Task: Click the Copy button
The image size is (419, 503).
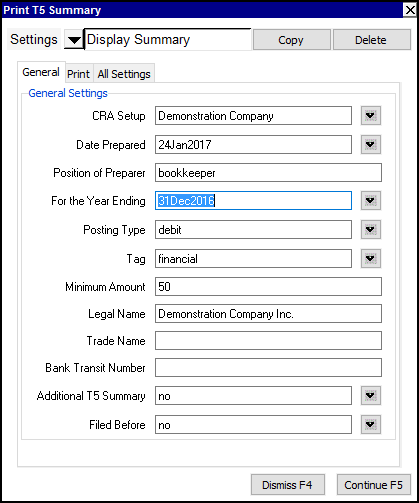Action: tap(291, 40)
